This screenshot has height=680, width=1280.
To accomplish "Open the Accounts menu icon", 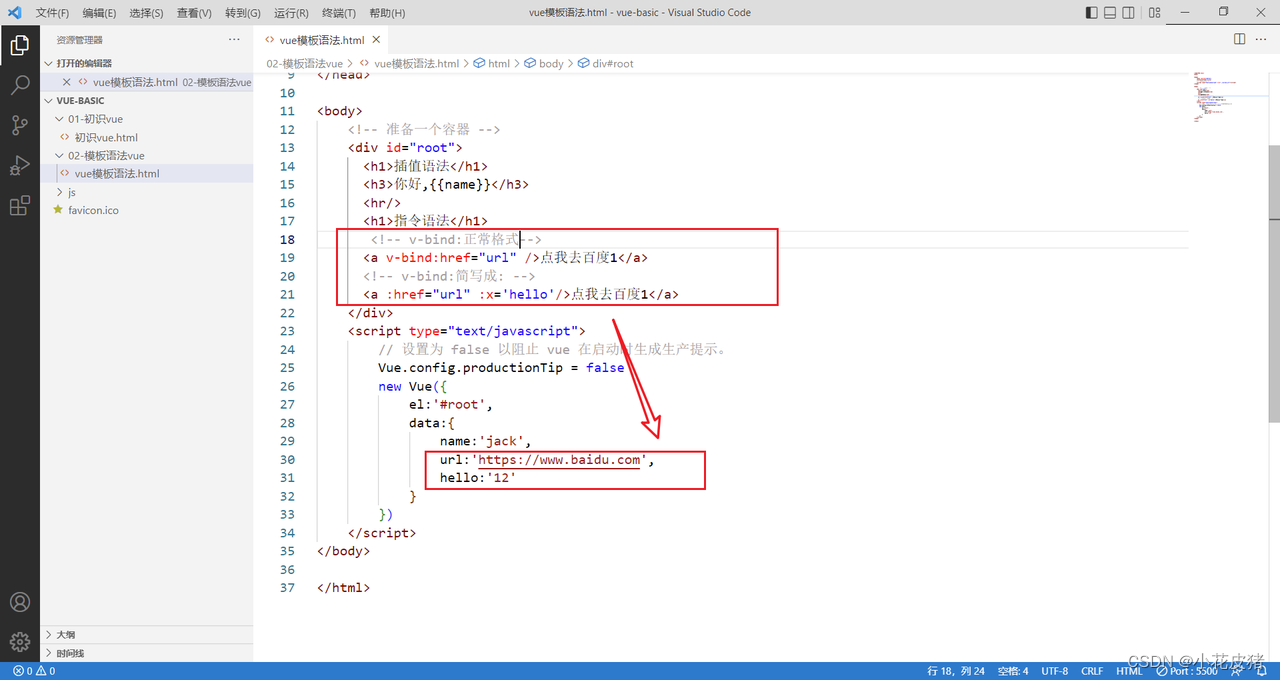I will [x=19, y=602].
